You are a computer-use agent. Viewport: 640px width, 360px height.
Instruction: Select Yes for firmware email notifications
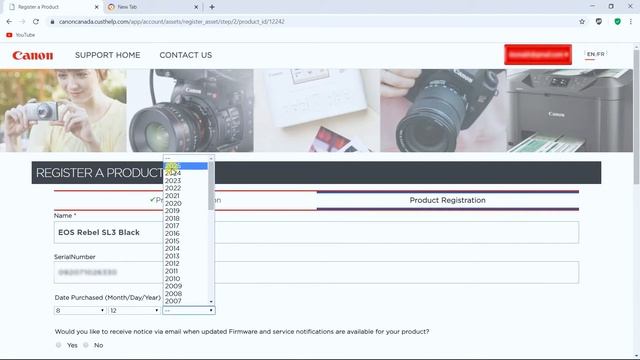pos(58,345)
